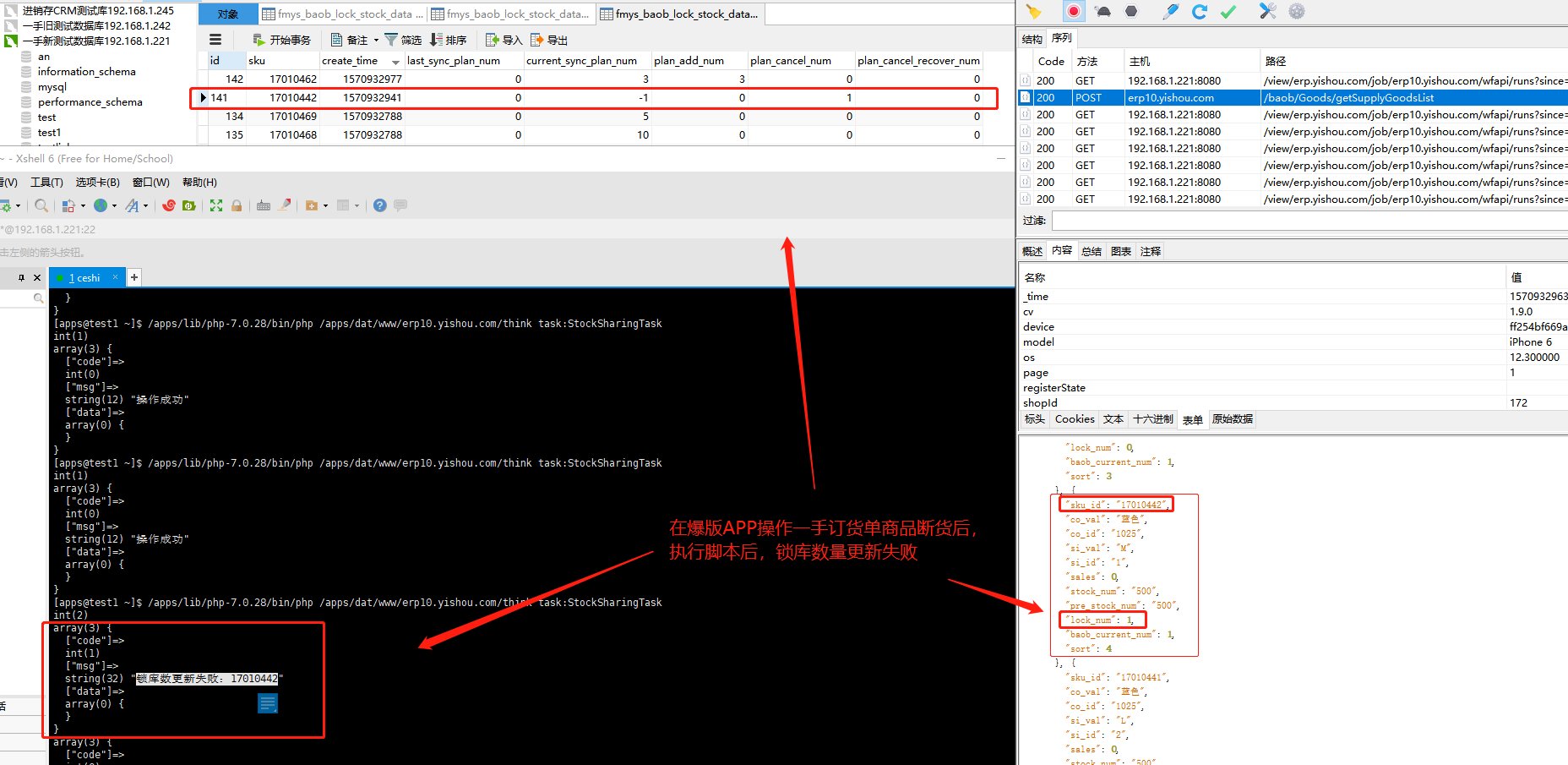The height and width of the screenshot is (765, 1568).
Task: Click the Navicat hamburger menu icon
Action: pos(215,40)
